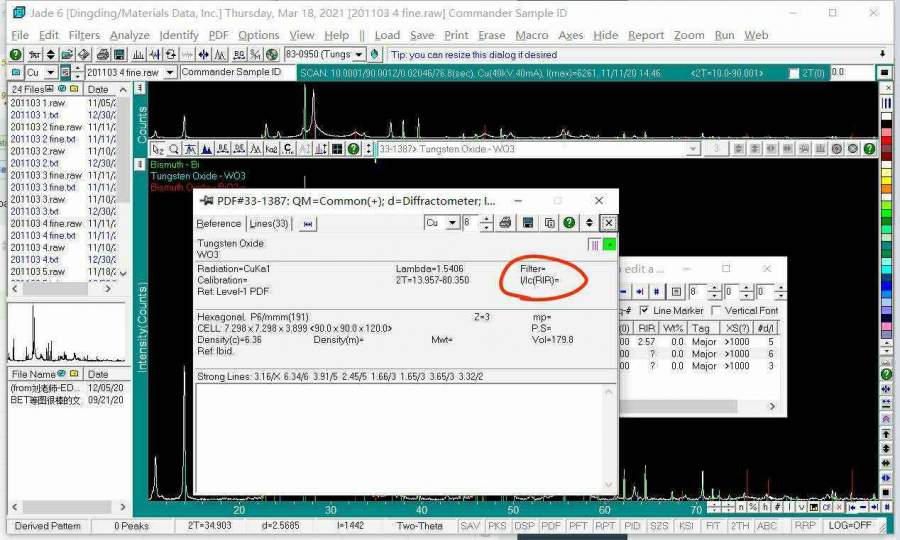Click the open folder icon in main toolbar
900x540 pixels.
point(67,55)
